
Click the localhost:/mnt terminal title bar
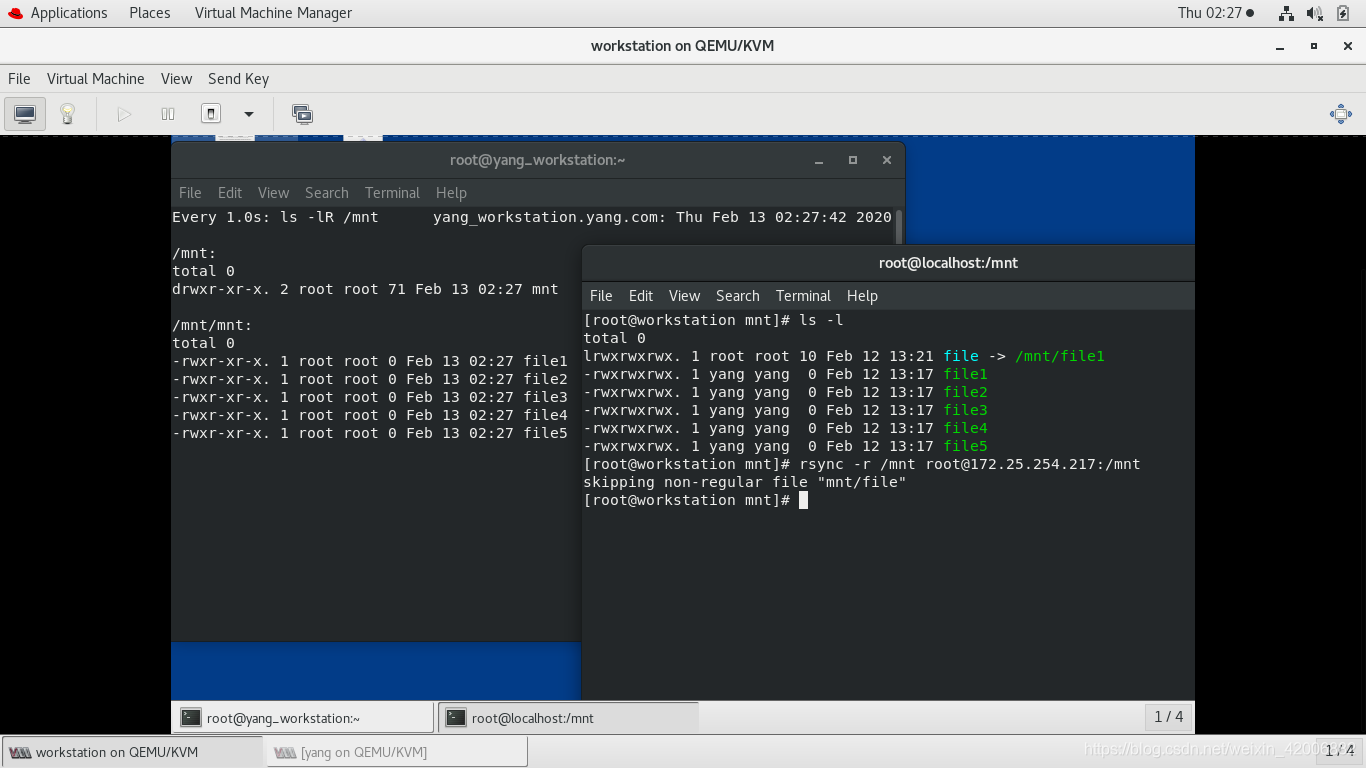(888, 263)
